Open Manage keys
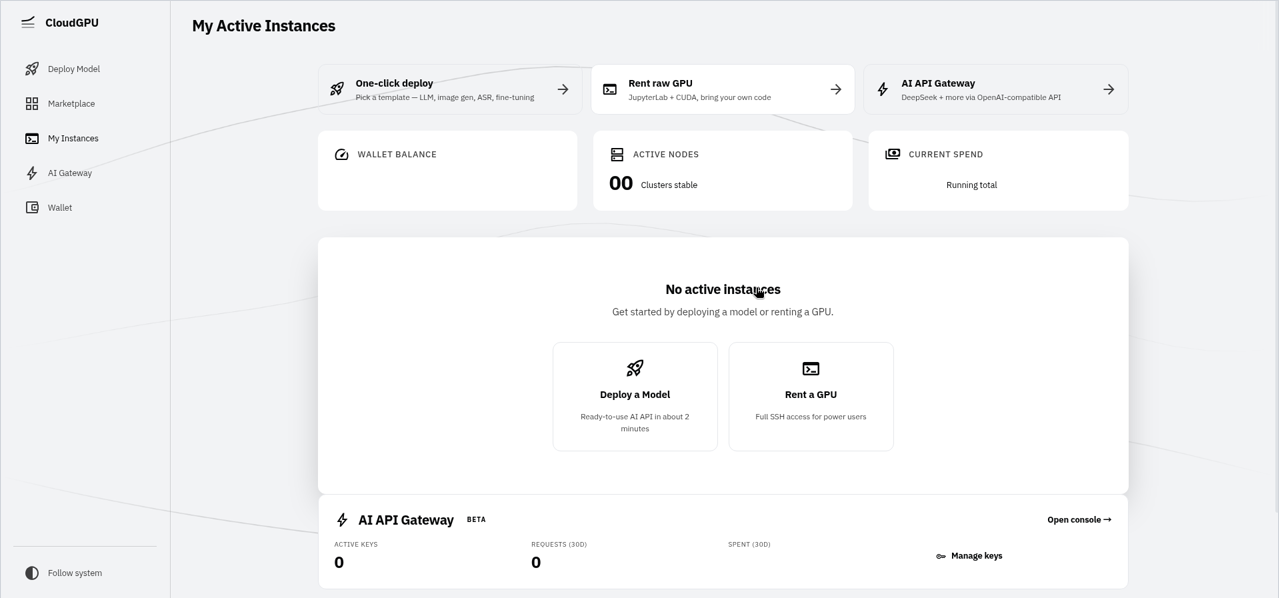1279x598 pixels. [x=969, y=556]
